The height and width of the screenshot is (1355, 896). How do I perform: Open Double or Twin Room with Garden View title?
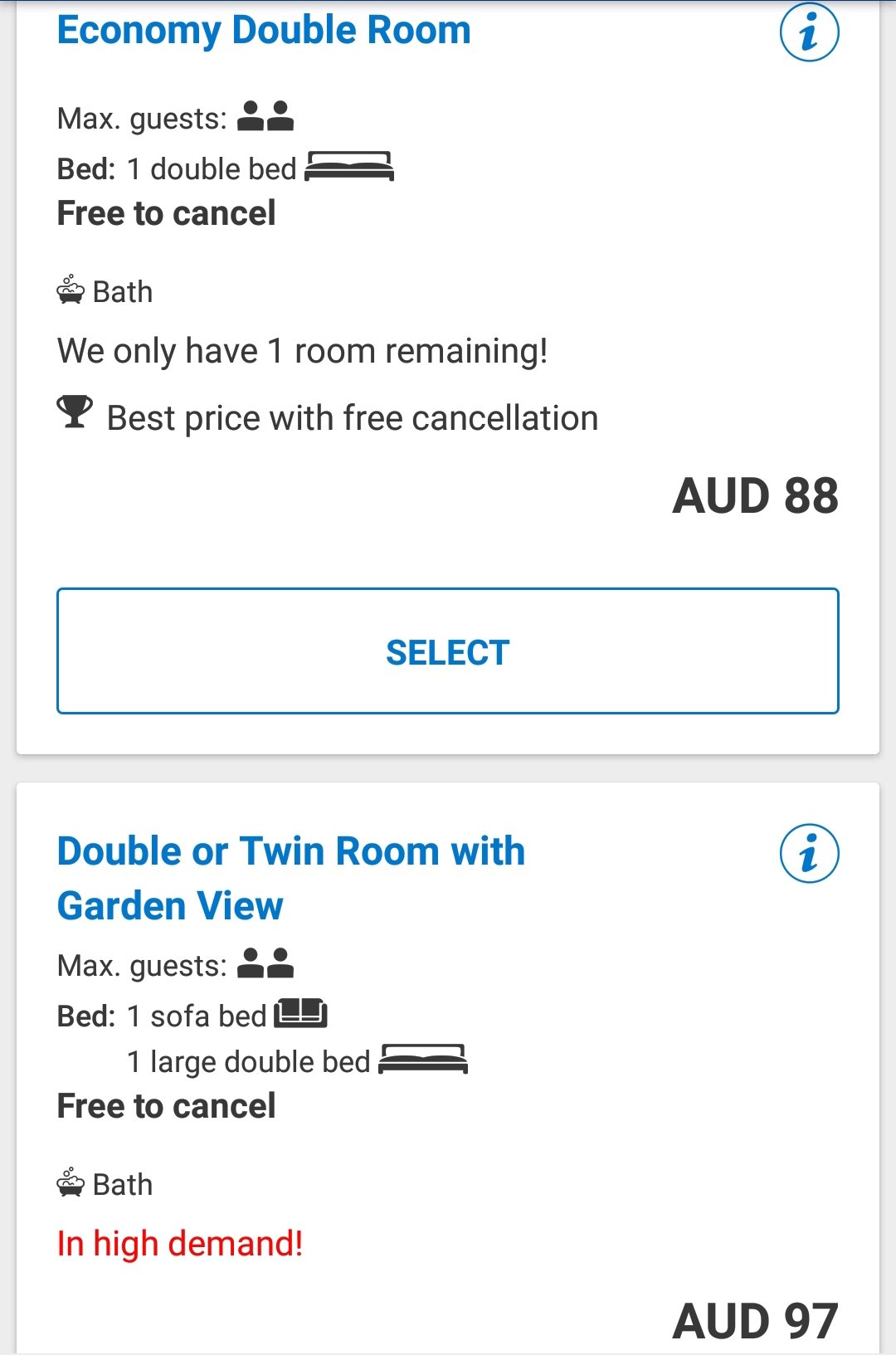coord(291,878)
